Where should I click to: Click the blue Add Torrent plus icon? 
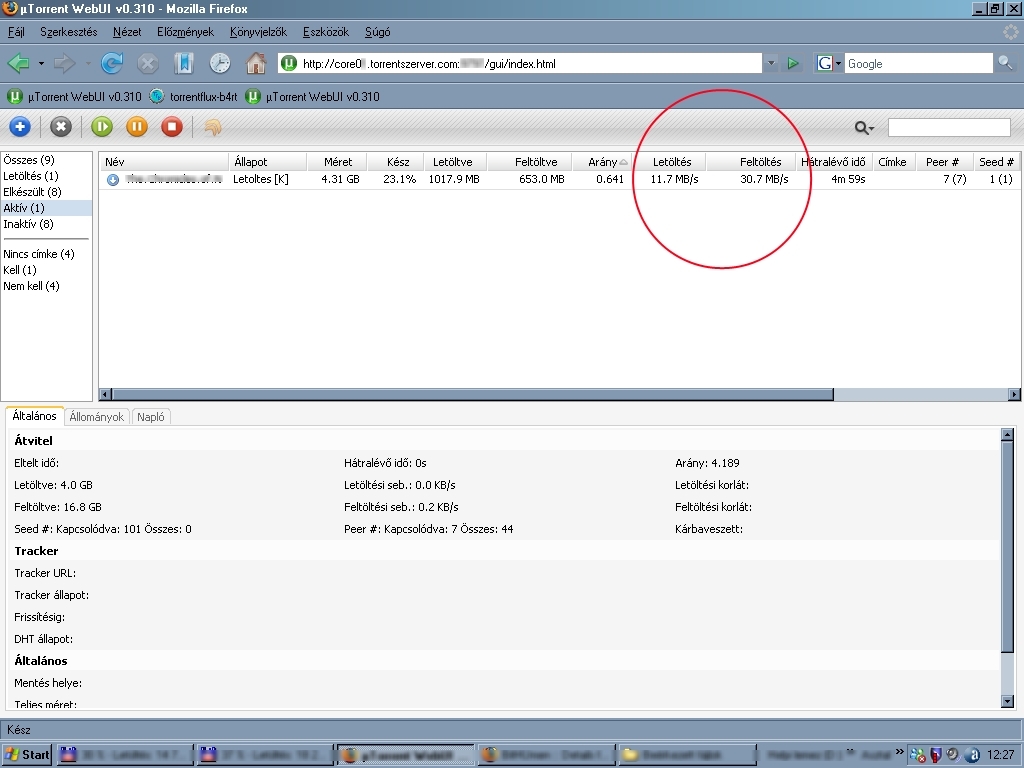click(x=19, y=127)
